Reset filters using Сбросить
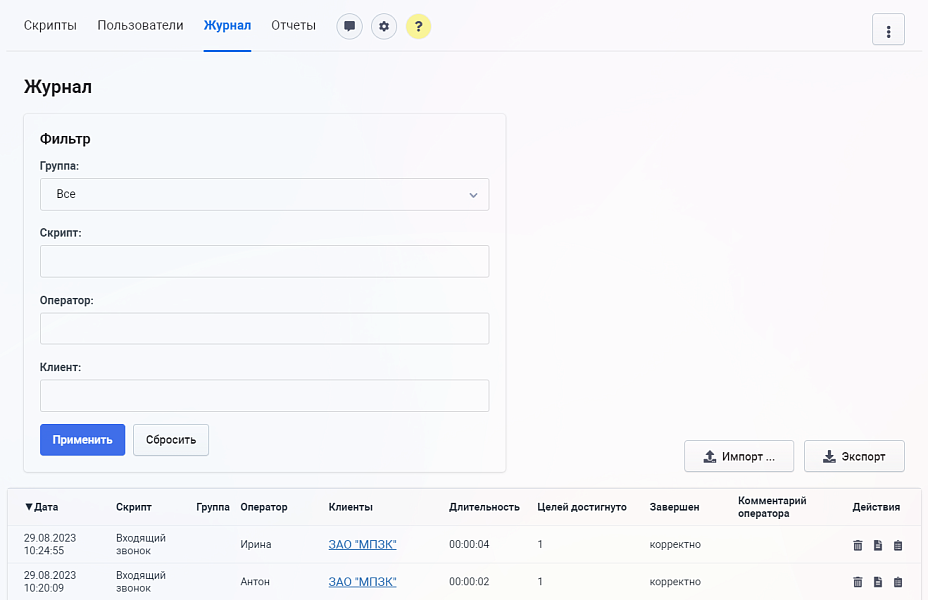The width and height of the screenshot is (928, 600). (170, 439)
